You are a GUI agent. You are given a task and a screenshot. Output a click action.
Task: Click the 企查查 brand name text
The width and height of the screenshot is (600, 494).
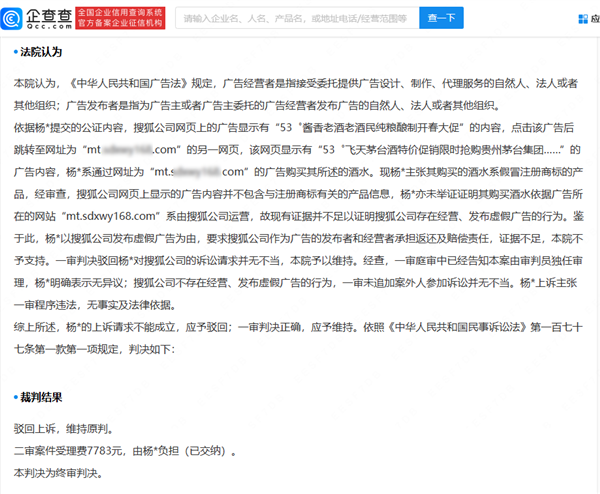(x=49, y=16)
